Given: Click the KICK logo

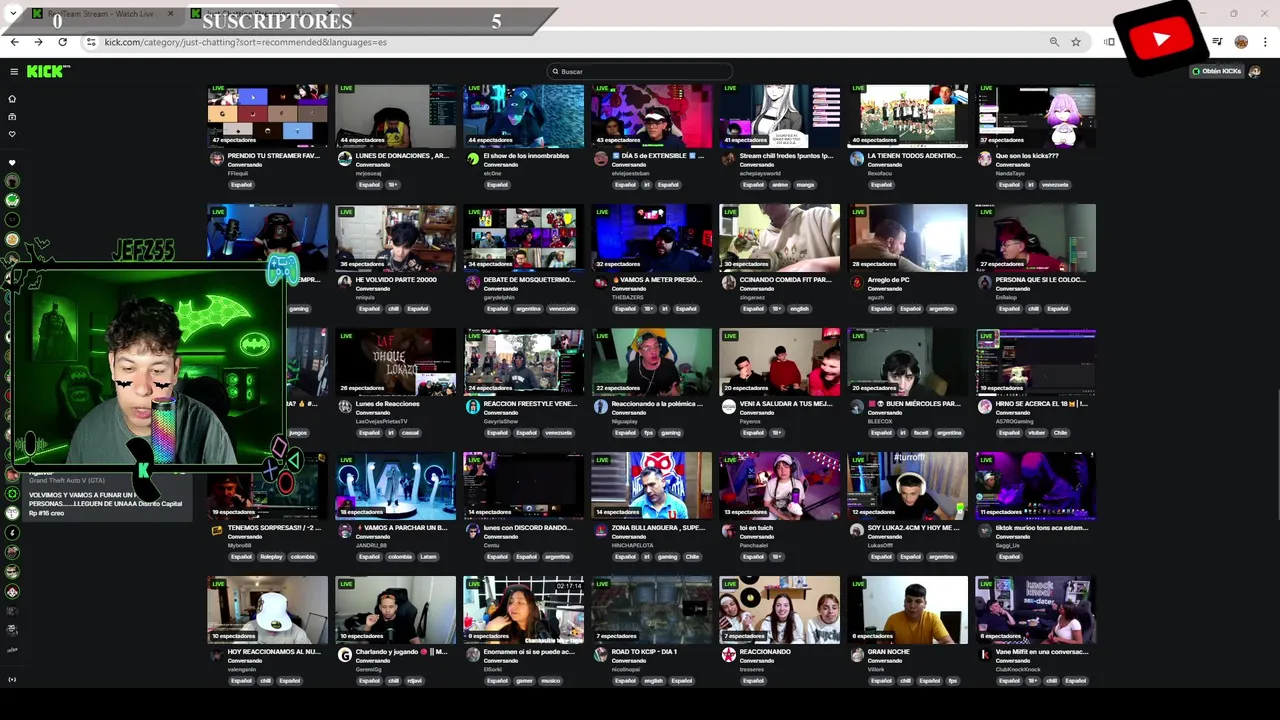Looking at the screenshot, I should 47,71.
